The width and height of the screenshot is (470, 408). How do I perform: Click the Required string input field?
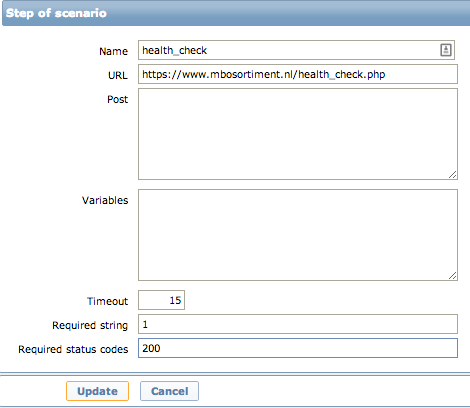[x=298, y=324]
